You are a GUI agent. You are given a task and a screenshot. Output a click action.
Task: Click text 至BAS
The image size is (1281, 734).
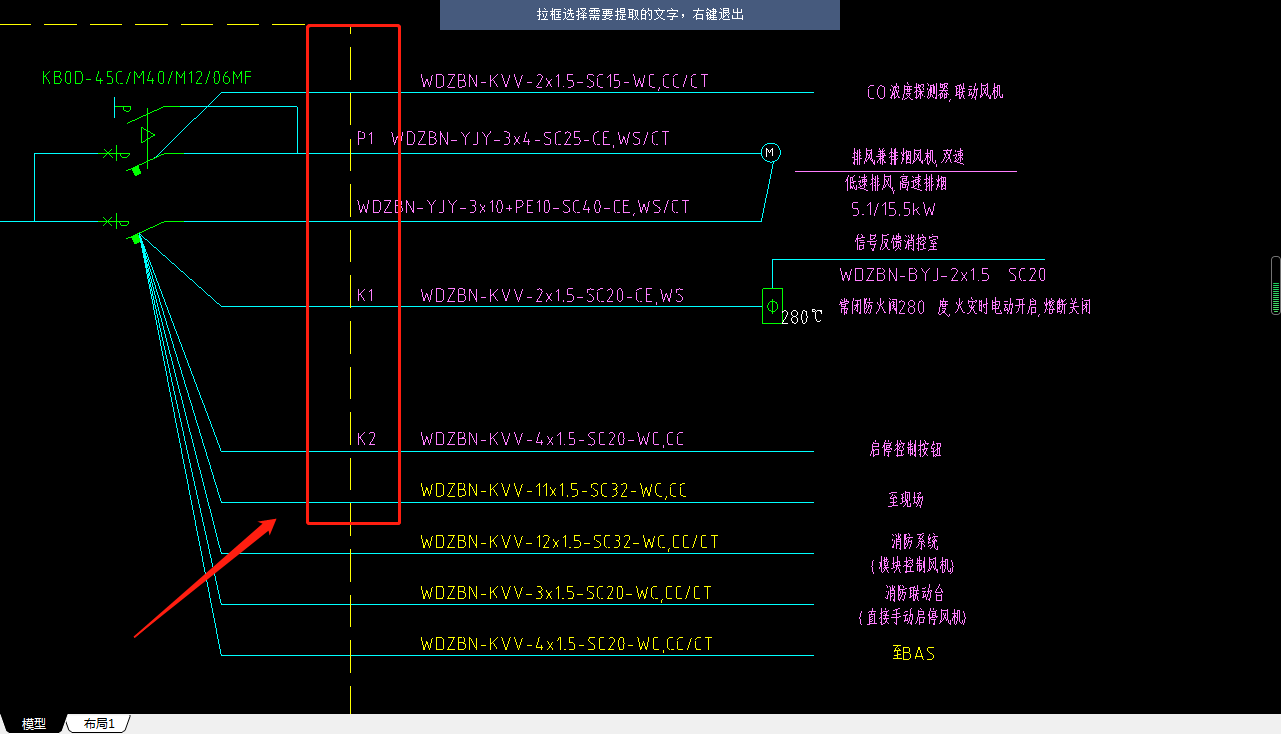point(913,654)
